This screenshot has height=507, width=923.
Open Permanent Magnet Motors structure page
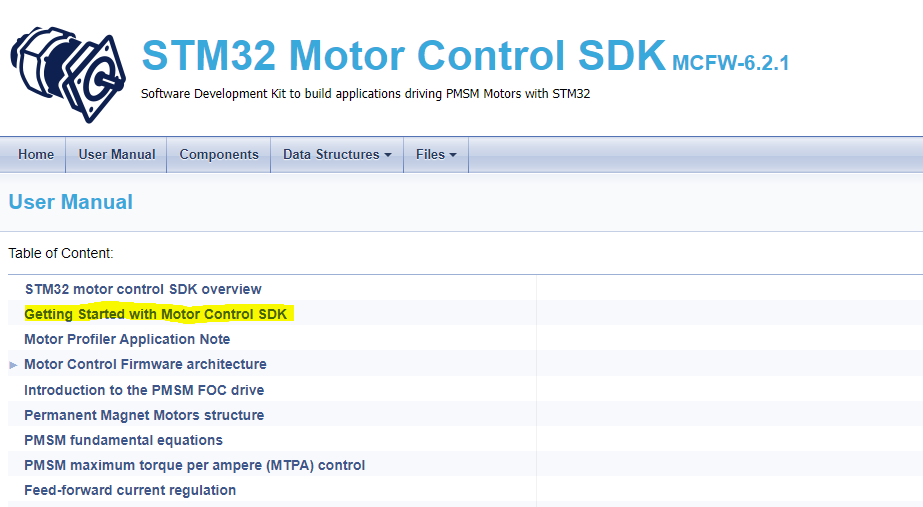click(144, 415)
